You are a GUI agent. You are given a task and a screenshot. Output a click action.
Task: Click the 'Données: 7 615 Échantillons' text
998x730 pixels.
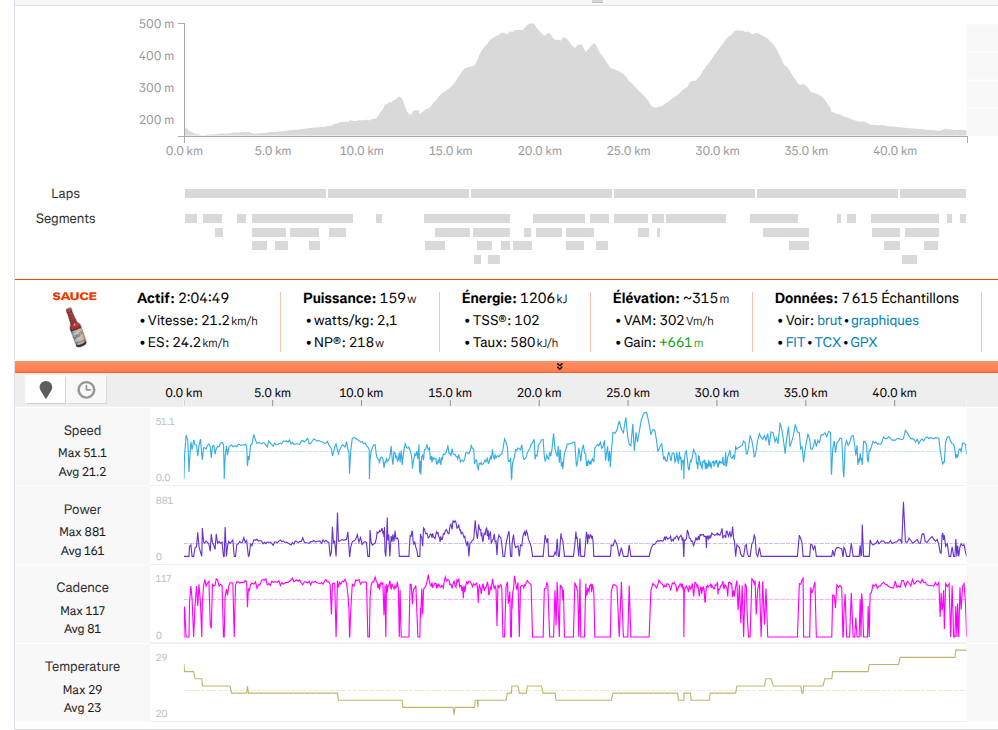click(x=867, y=298)
